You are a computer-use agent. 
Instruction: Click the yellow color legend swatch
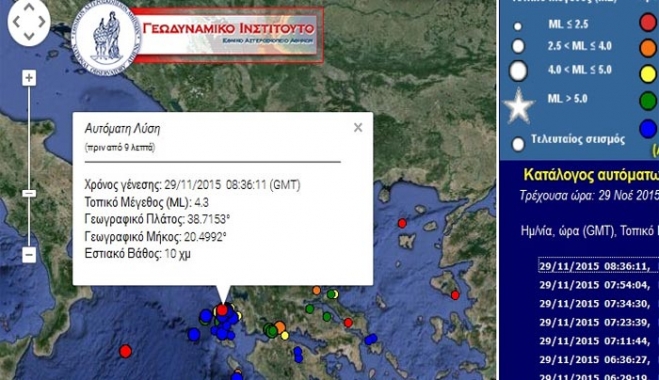648,74
